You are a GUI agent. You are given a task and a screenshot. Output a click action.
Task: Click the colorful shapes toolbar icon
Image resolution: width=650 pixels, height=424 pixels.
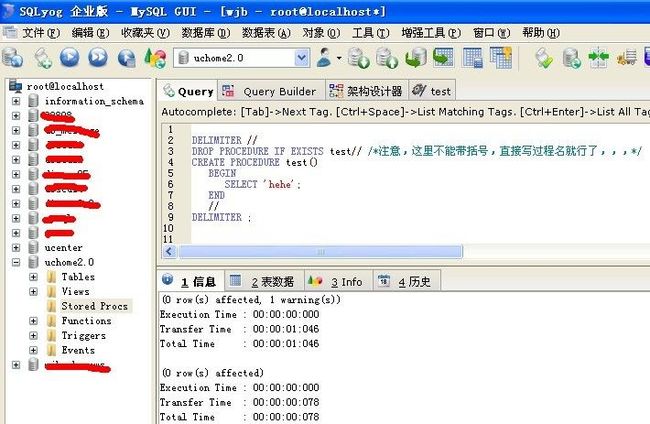155,58
